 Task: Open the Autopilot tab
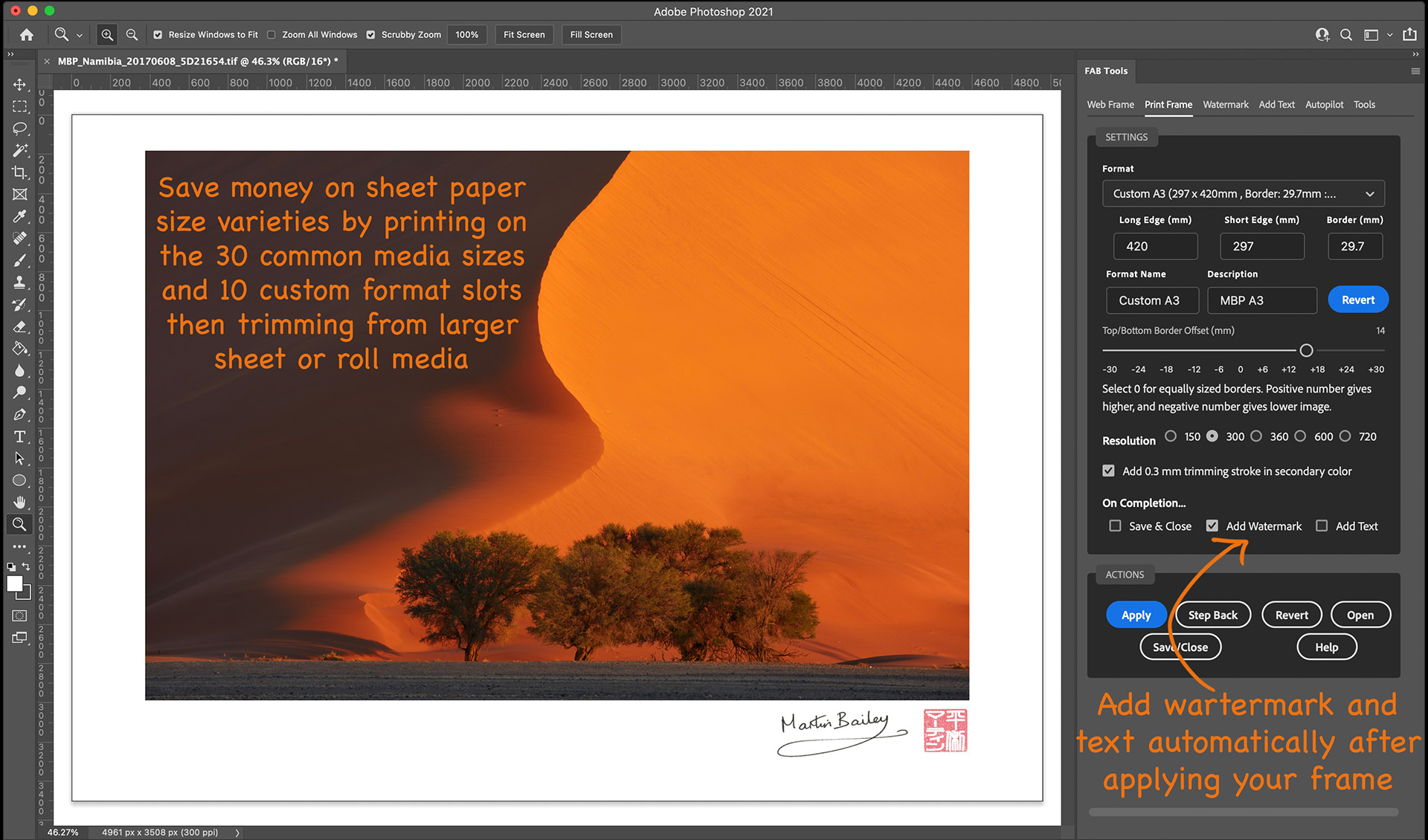tap(1324, 105)
